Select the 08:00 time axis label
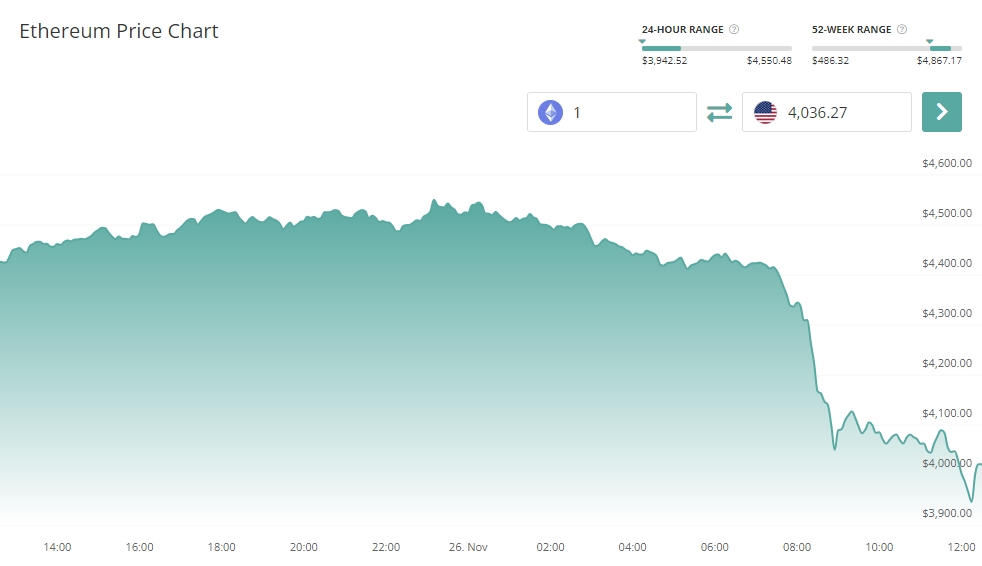Screen dimensions: 982x566 pyautogui.click(x=797, y=547)
